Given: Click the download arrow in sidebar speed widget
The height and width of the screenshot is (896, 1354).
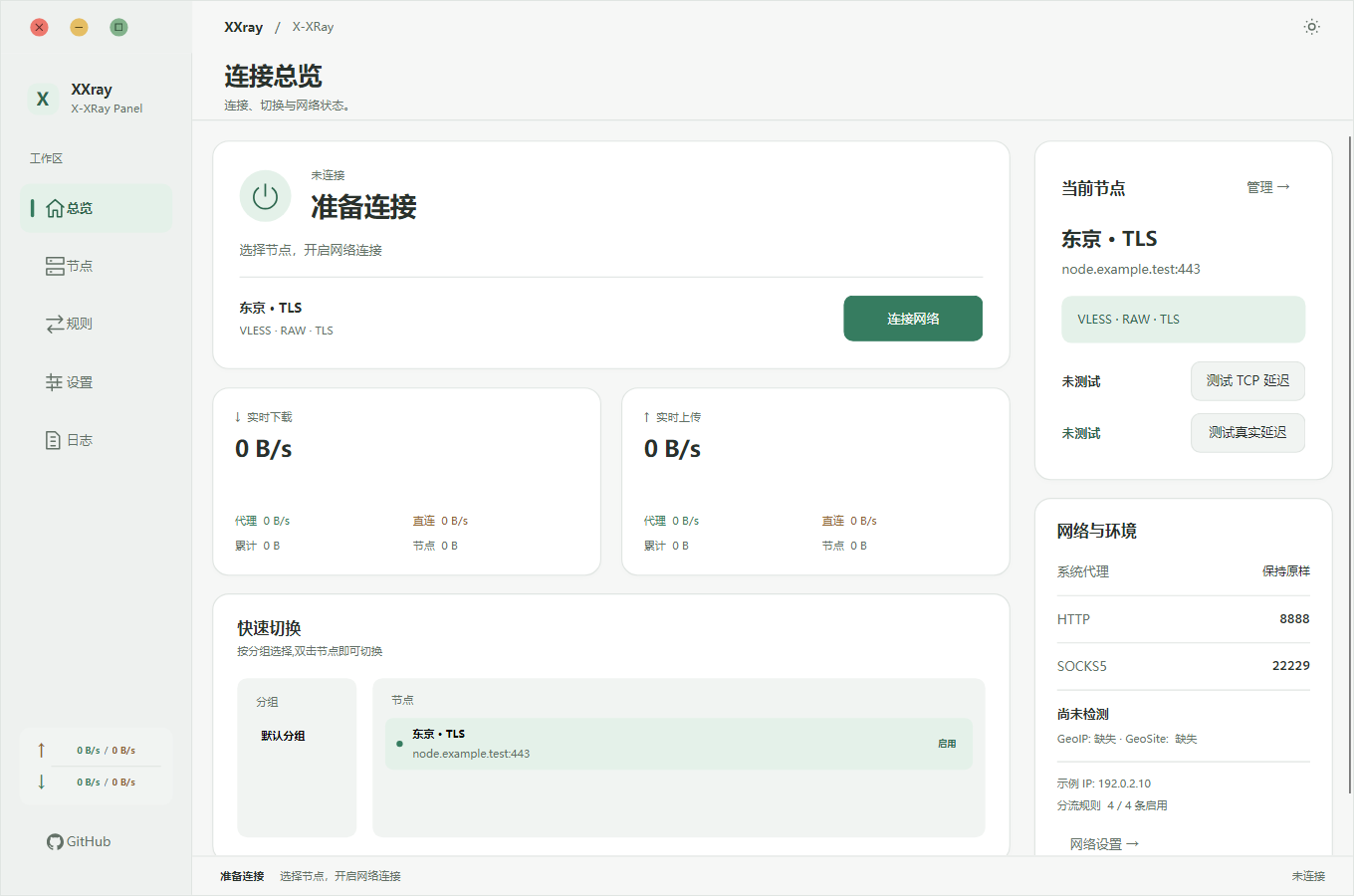Looking at the screenshot, I should click(x=41, y=782).
